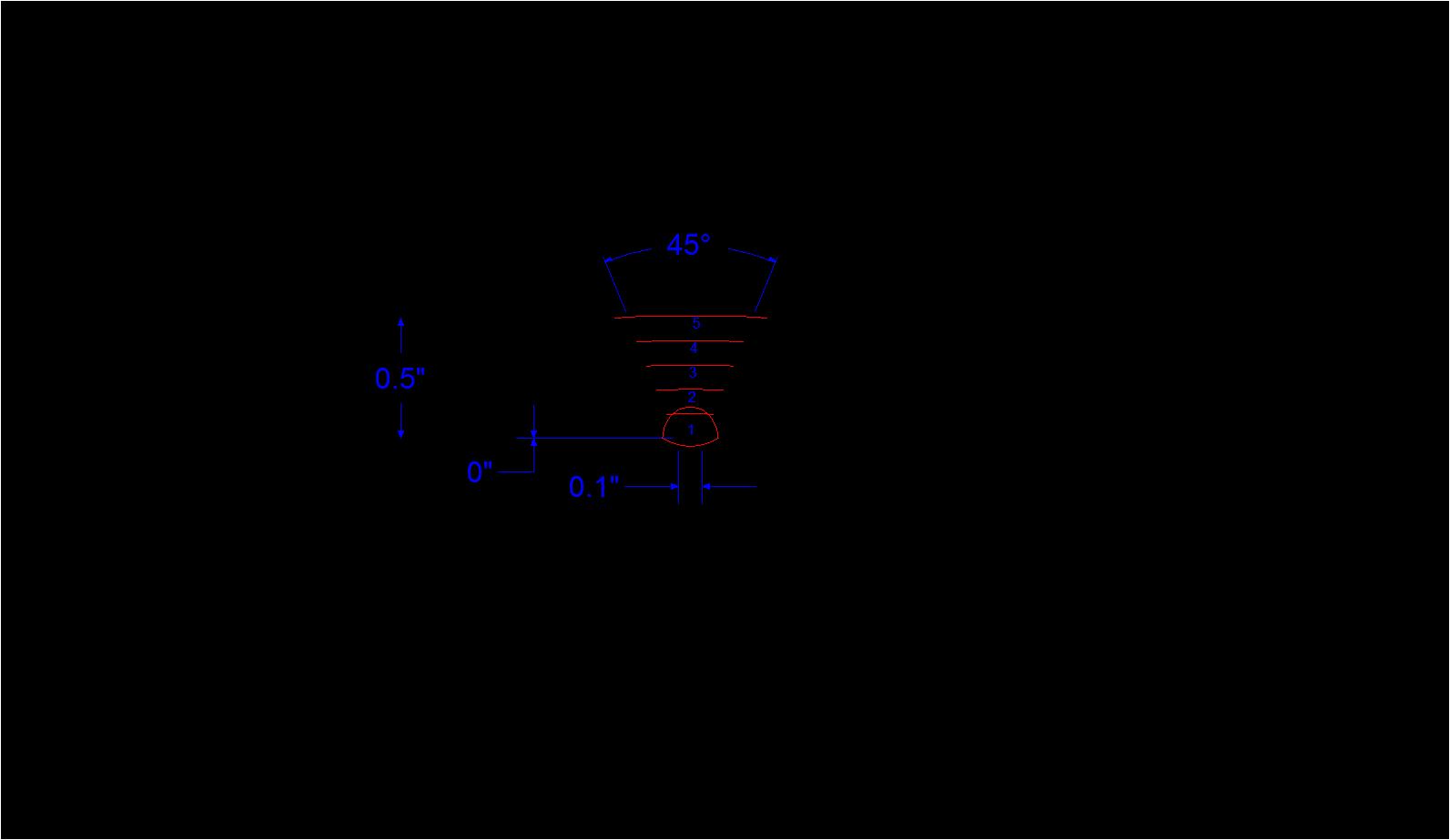
Task: Pick weld pass number 5 label
Action: pos(696,324)
